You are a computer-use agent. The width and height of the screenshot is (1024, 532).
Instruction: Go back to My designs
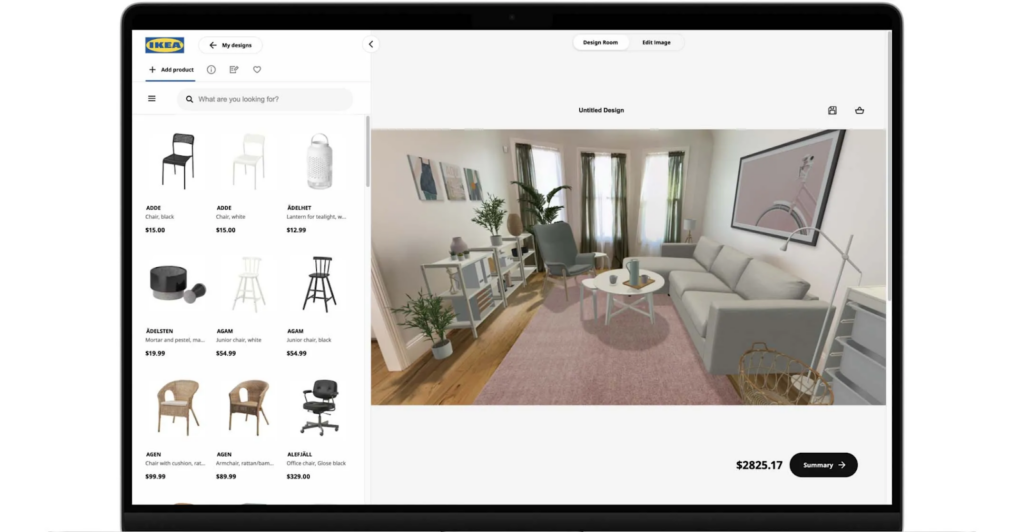tap(231, 45)
